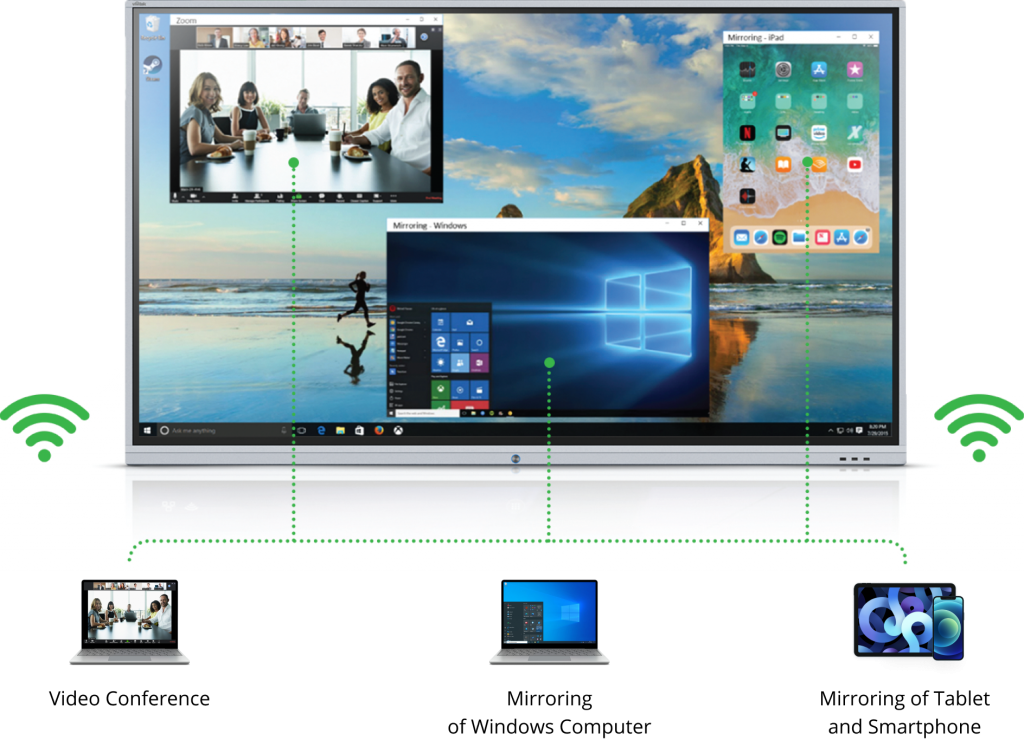Tap the Netflix app on mirrored iPad
This screenshot has width=1024, height=740.
[x=746, y=133]
